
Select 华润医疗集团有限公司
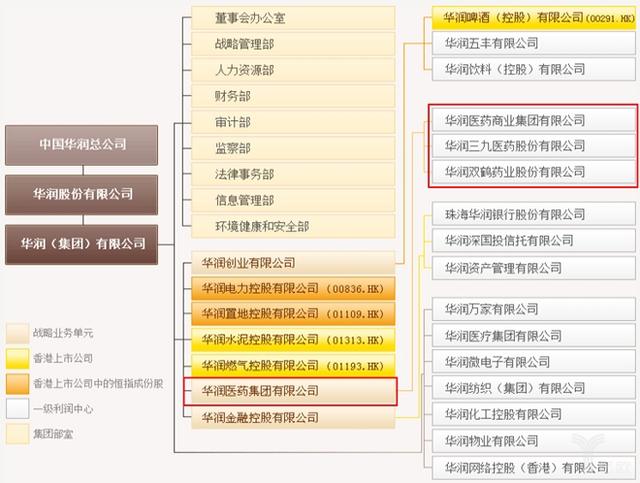[x=534, y=336]
